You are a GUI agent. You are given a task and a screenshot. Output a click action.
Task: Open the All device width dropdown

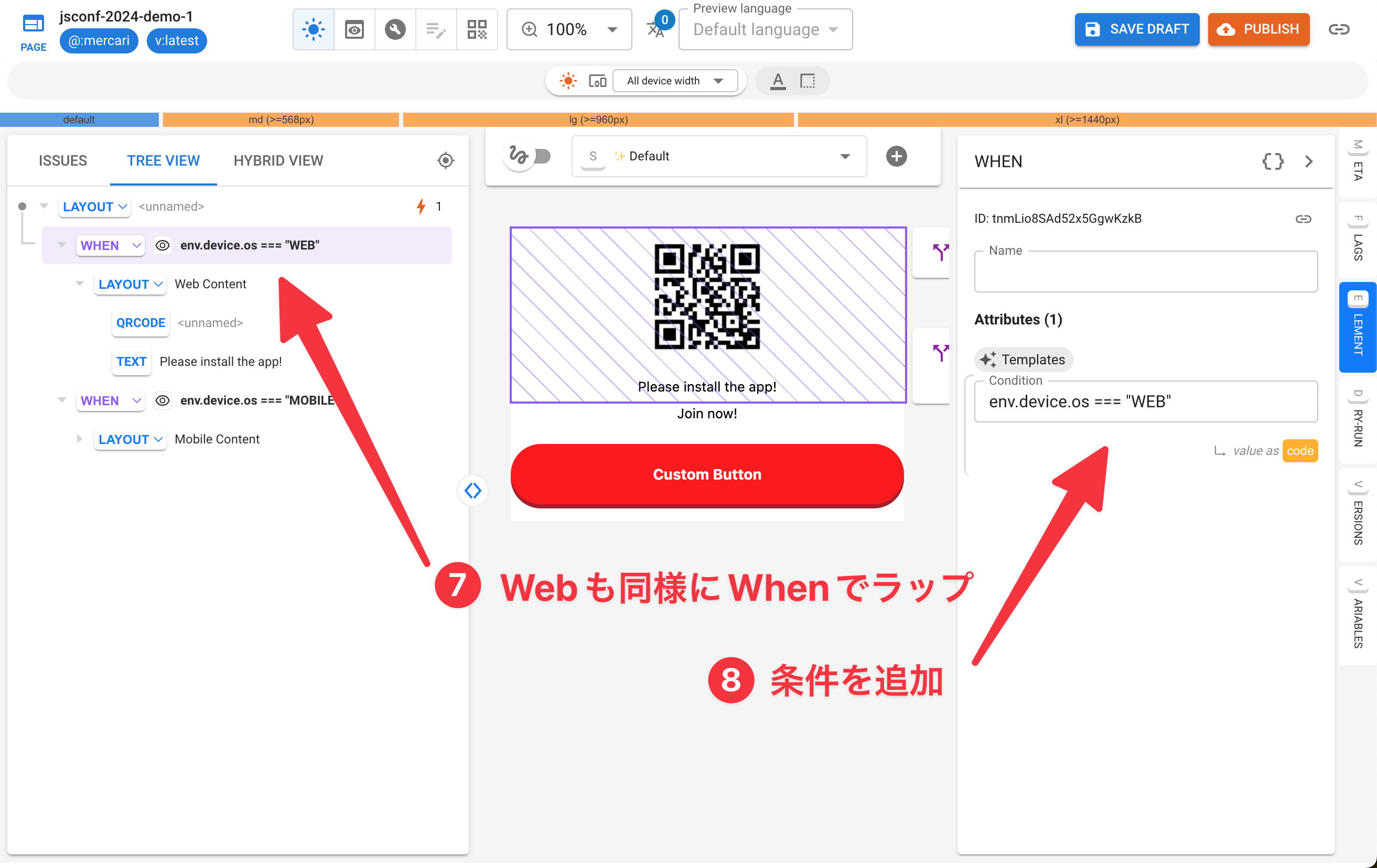pyautogui.click(x=675, y=81)
